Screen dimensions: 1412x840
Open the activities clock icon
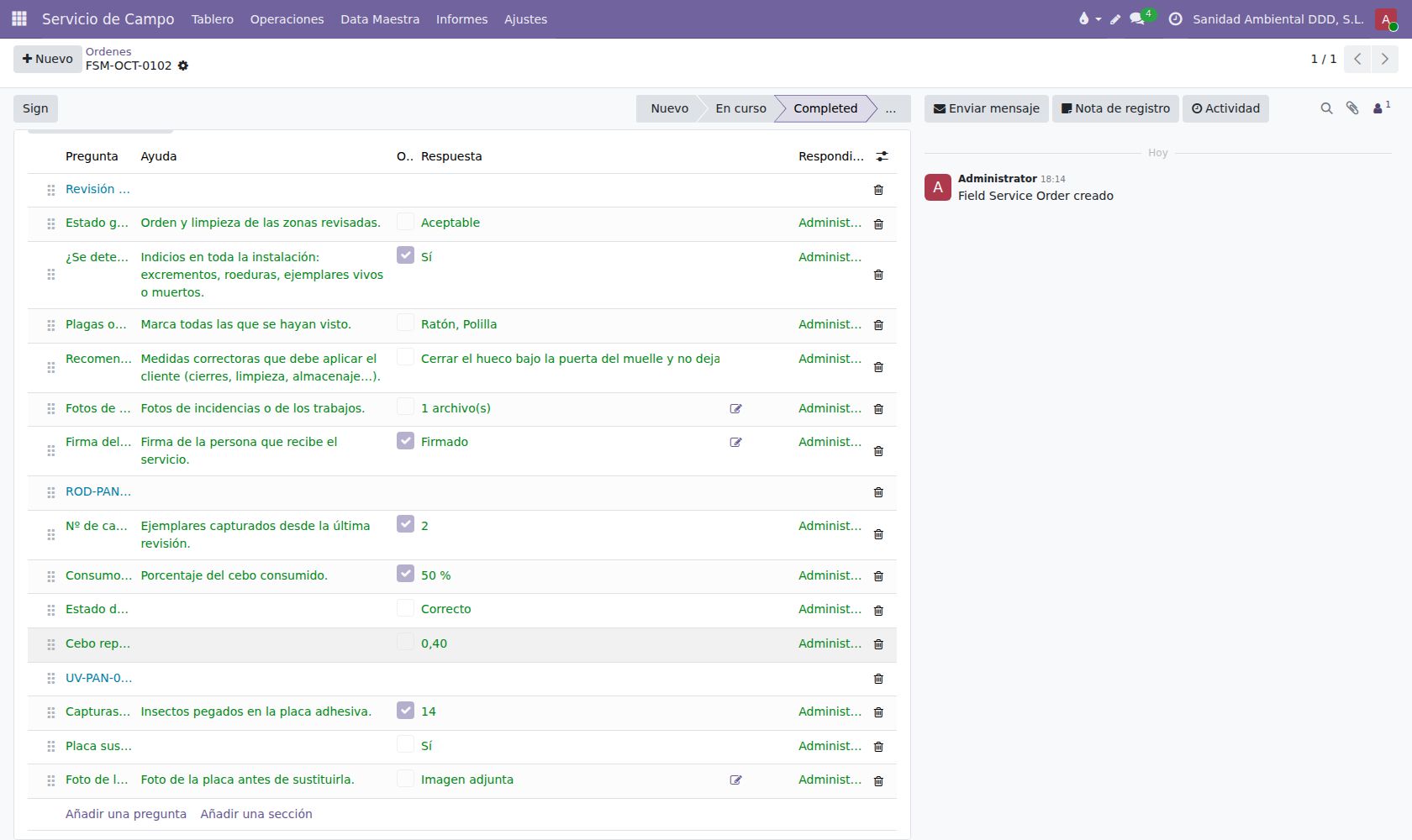coord(1175,18)
